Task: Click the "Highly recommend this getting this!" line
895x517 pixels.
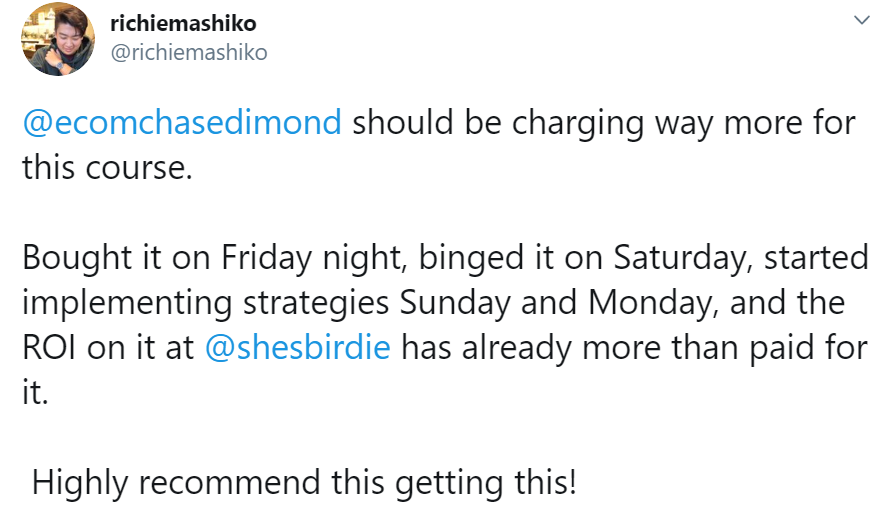Action: [x=304, y=481]
